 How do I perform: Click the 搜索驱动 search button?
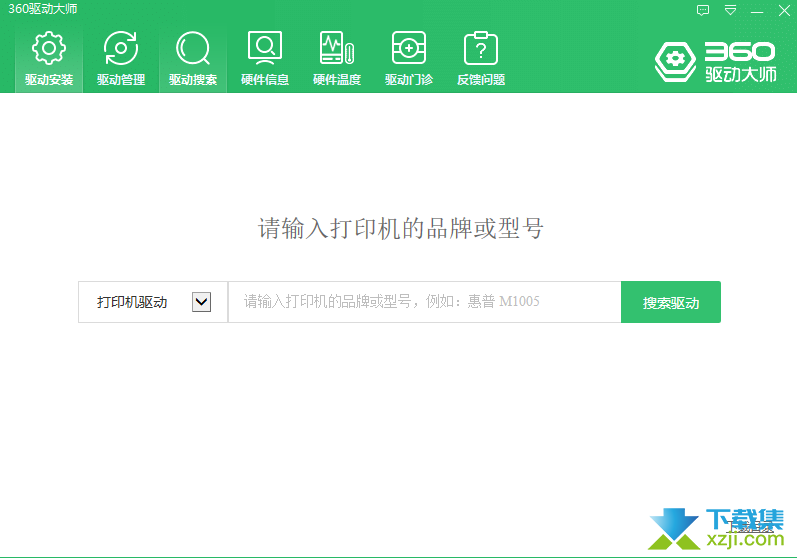[x=671, y=302]
